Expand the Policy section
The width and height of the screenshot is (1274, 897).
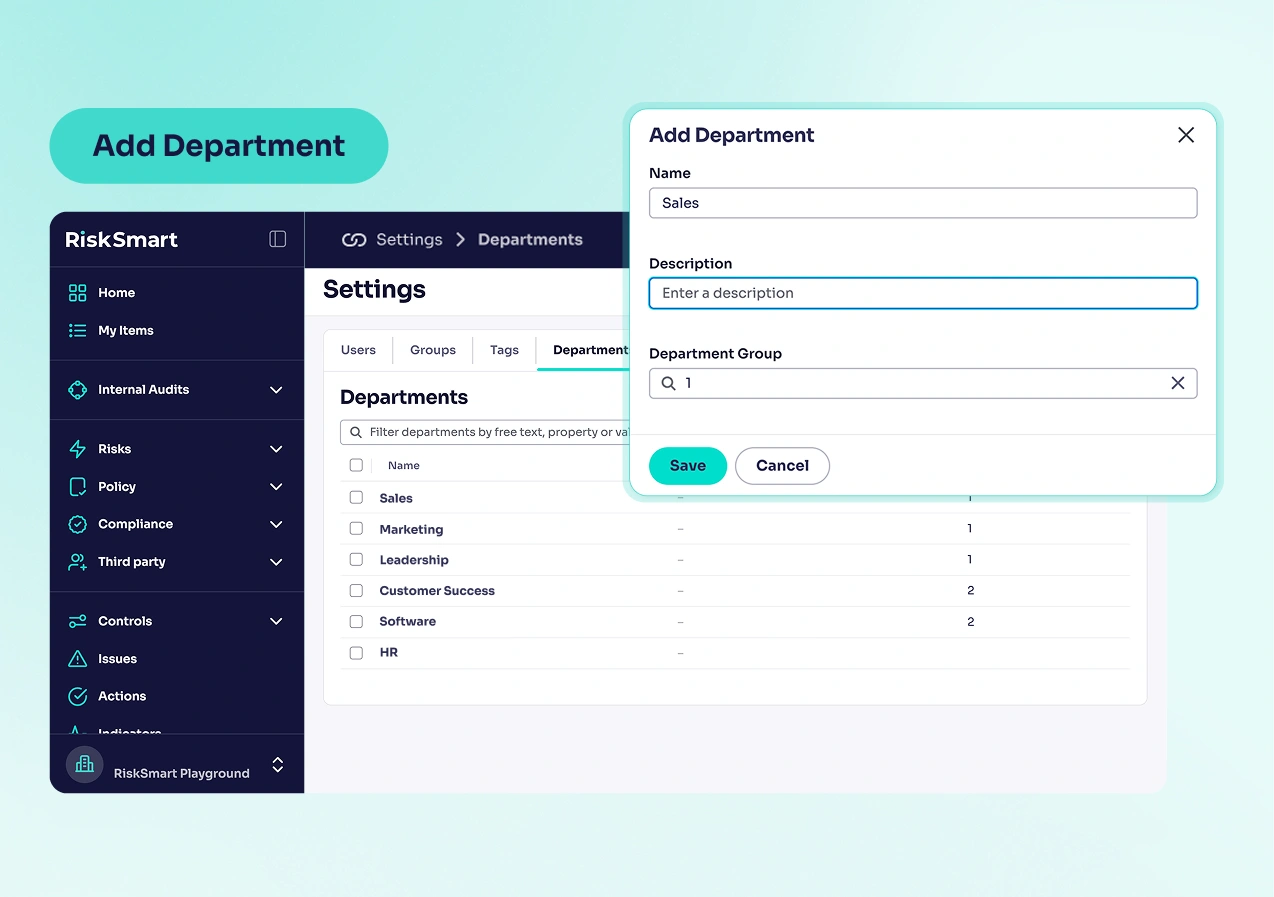276,486
